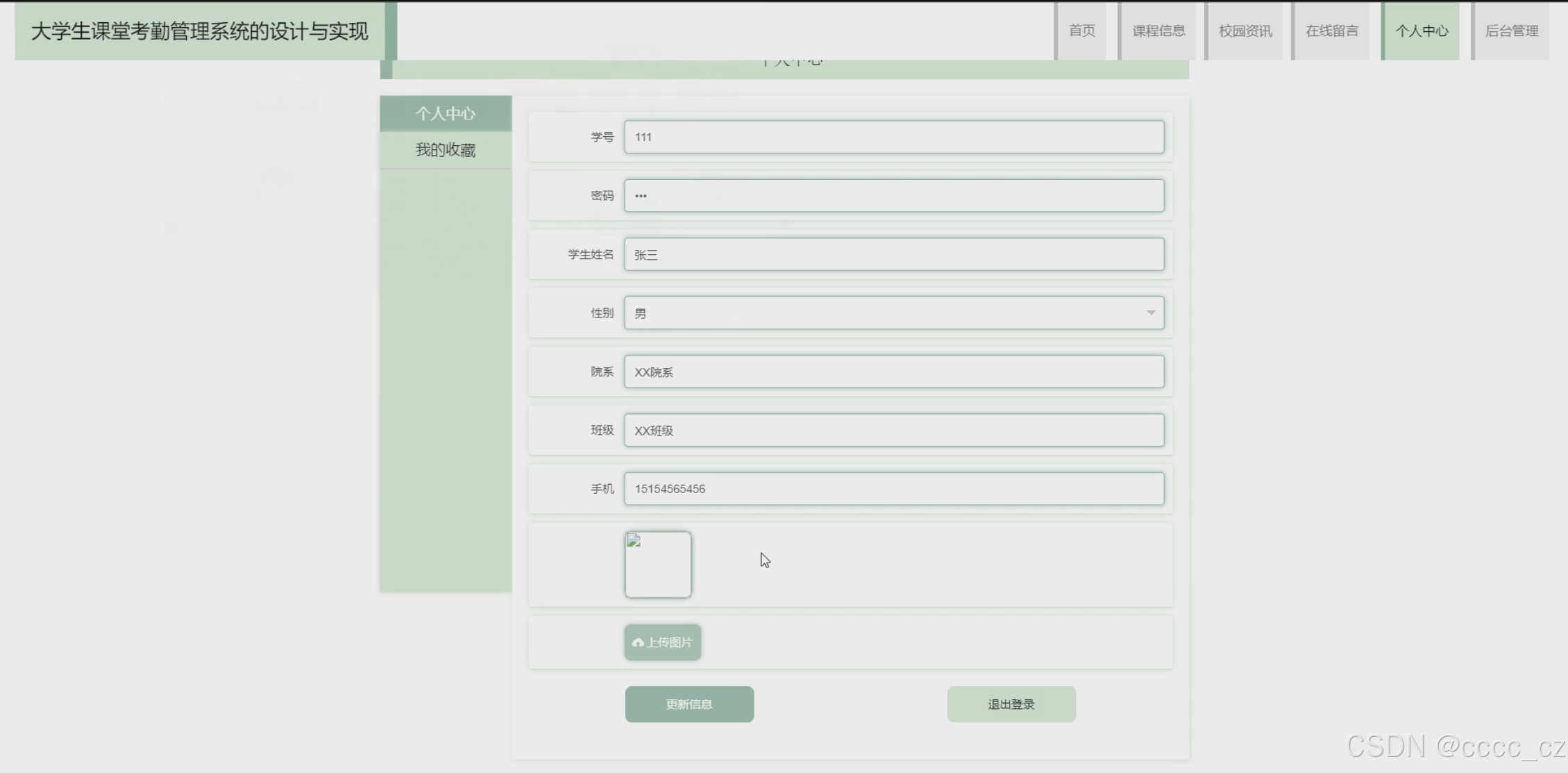The image size is (1568, 773).
Task: Select 在线留言 in the top menu
Action: pos(1331,31)
